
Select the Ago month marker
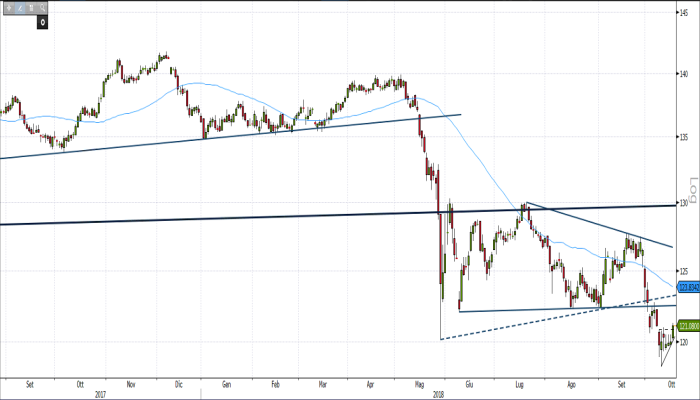pyautogui.click(x=572, y=384)
